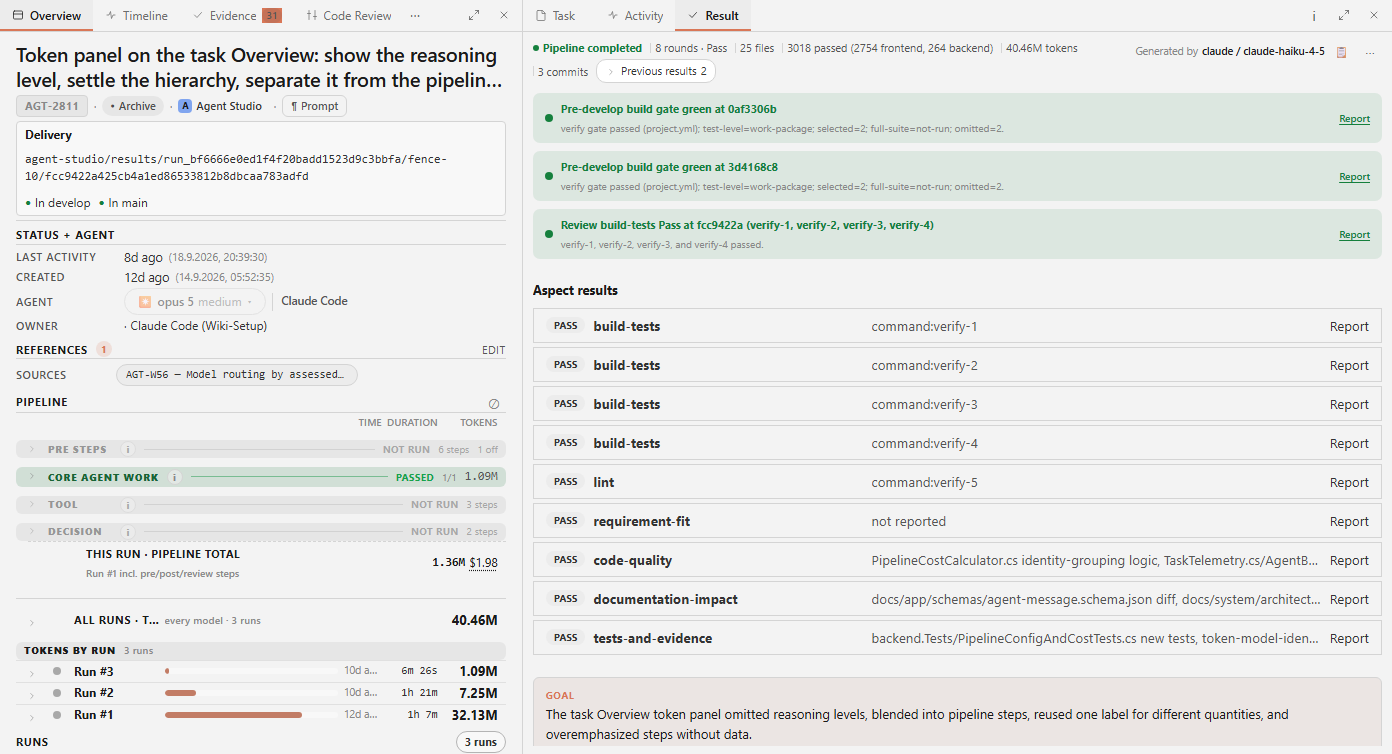Click the $1.98 pipeline cost value
1392x754 pixels.
[x=483, y=563]
